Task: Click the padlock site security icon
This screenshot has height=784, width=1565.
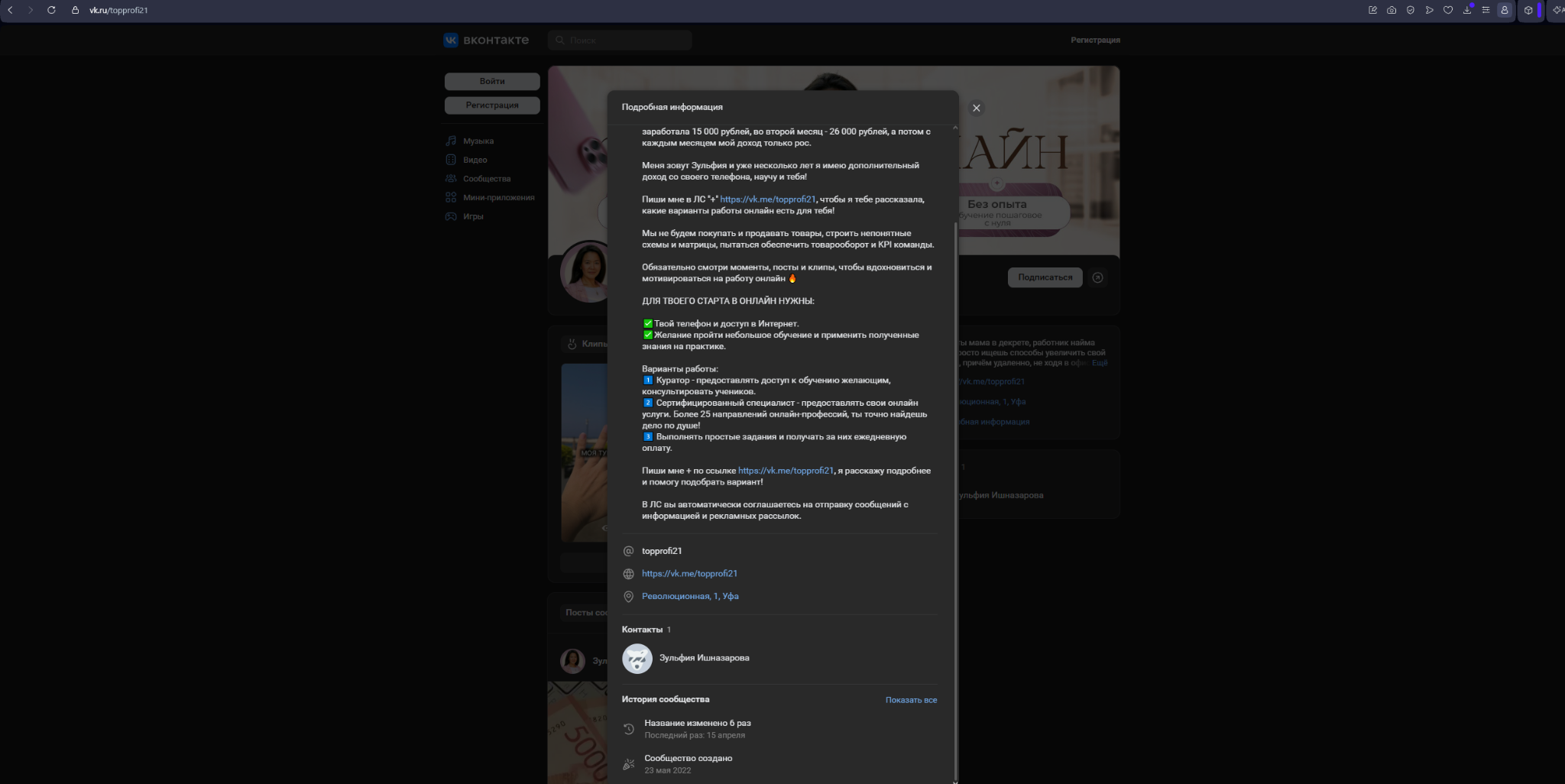Action: [75, 10]
